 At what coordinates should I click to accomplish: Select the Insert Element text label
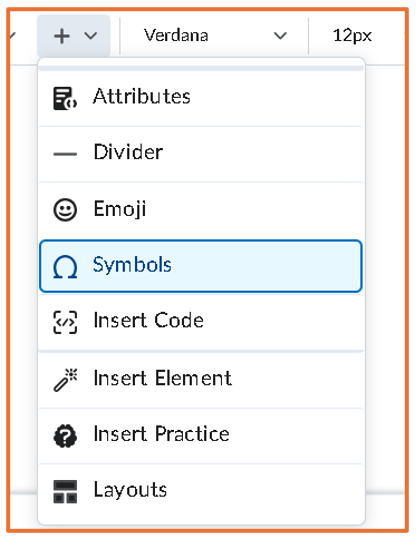coord(163,378)
